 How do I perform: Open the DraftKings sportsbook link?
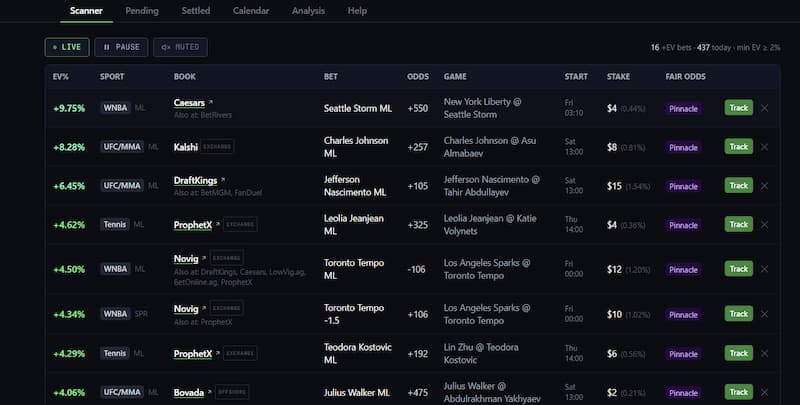[195, 181]
